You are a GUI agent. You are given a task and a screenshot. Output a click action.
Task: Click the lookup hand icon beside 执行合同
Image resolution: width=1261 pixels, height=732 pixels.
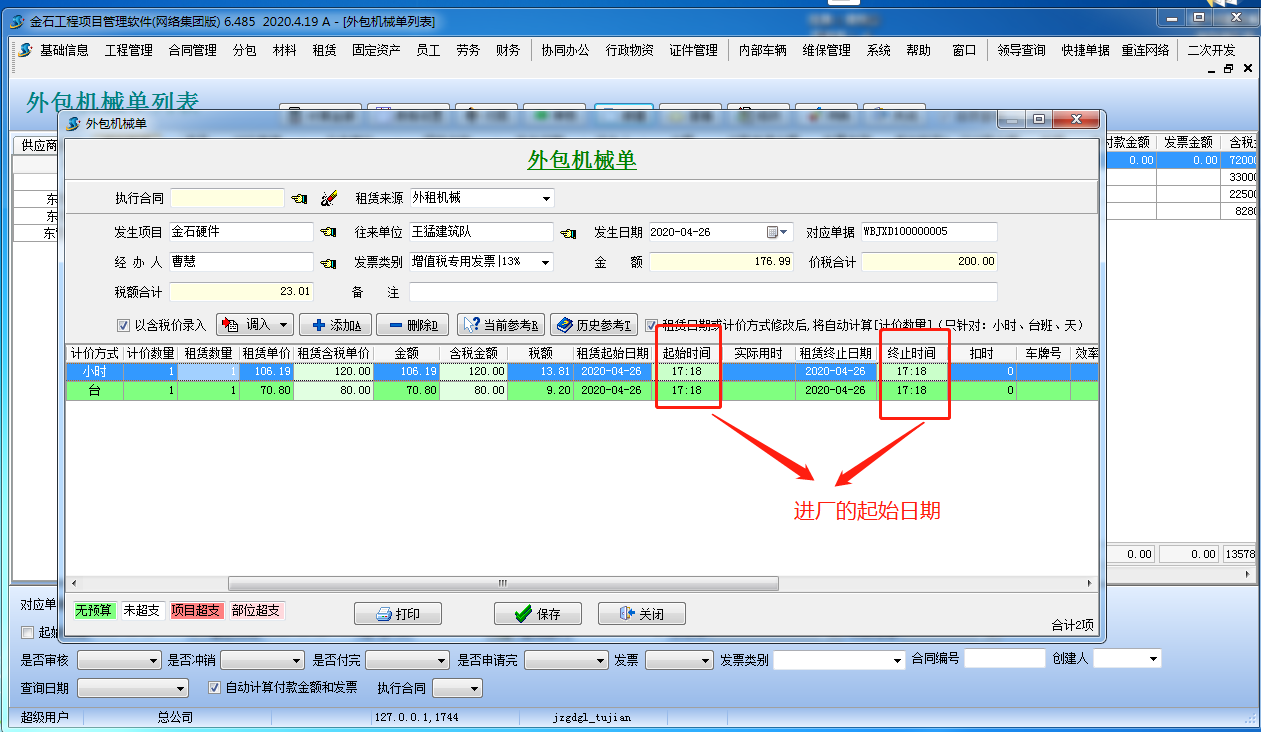coord(299,199)
